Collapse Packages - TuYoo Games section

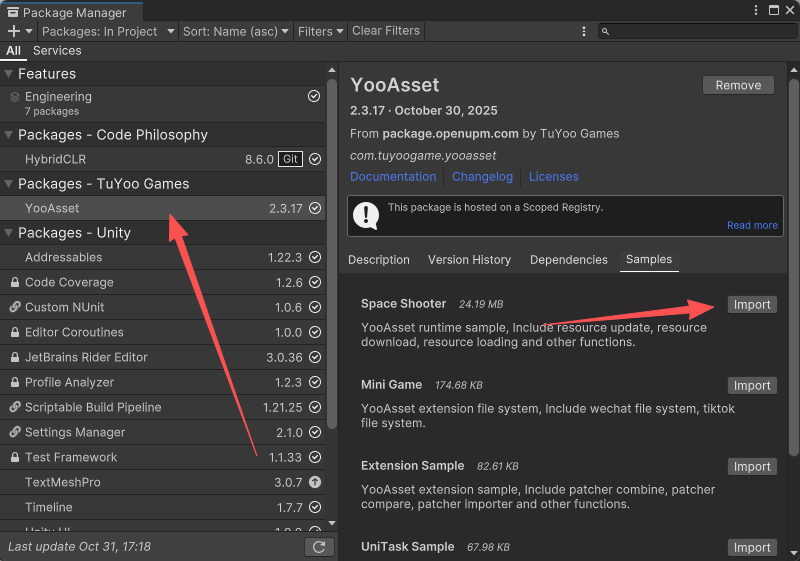pyautogui.click(x=8, y=184)
